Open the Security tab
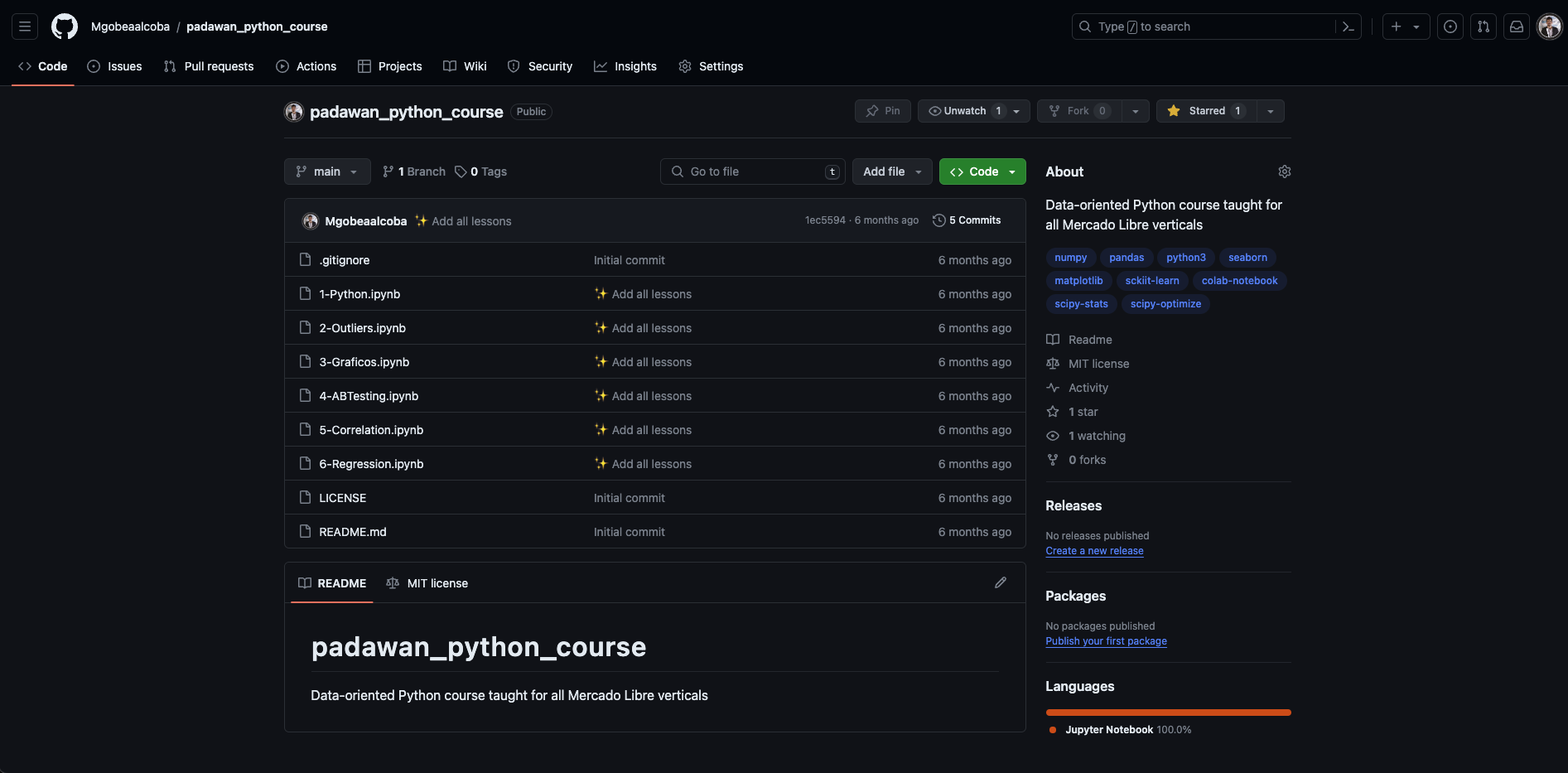Image resolution: width=1568 pixels, height=773 pixels. pyautogui.click(x=540, y=66)
